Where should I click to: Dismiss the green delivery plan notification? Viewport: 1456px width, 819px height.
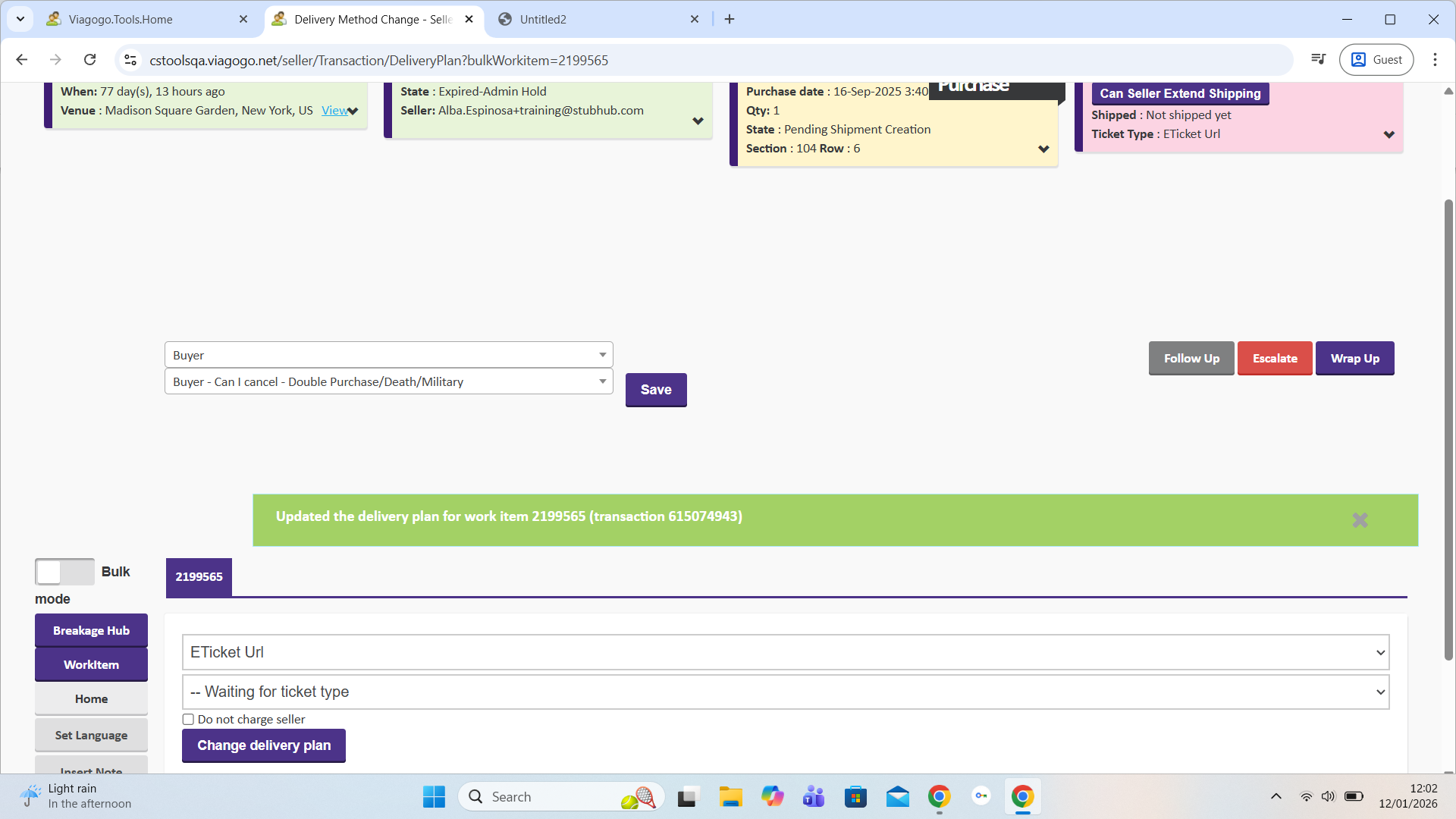1360,520
